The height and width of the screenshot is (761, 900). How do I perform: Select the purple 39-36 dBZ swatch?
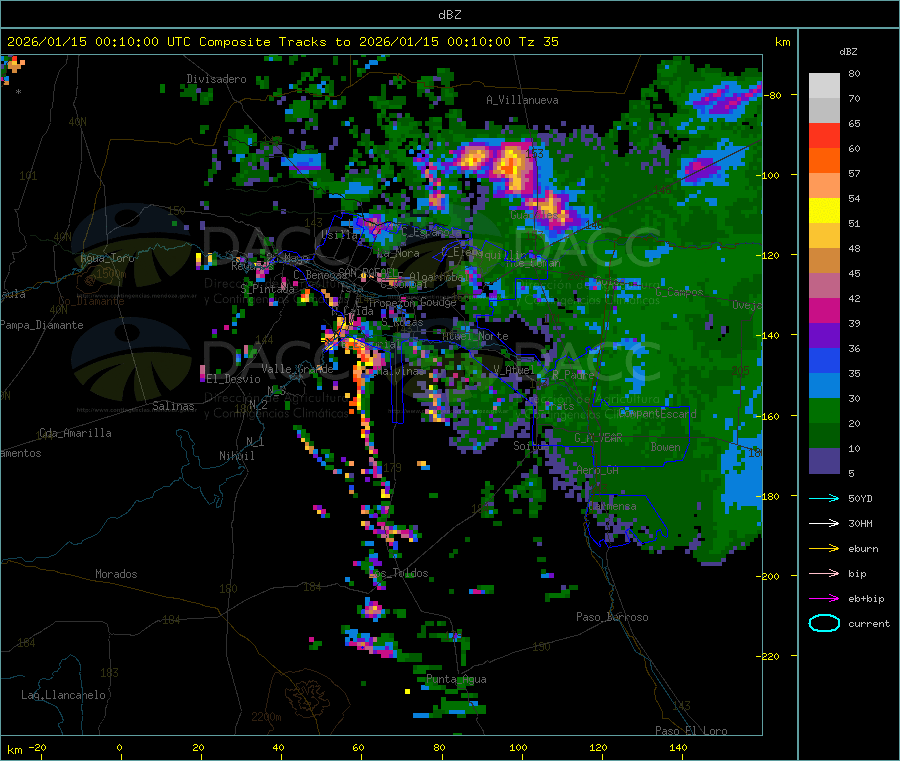(824, 336)
